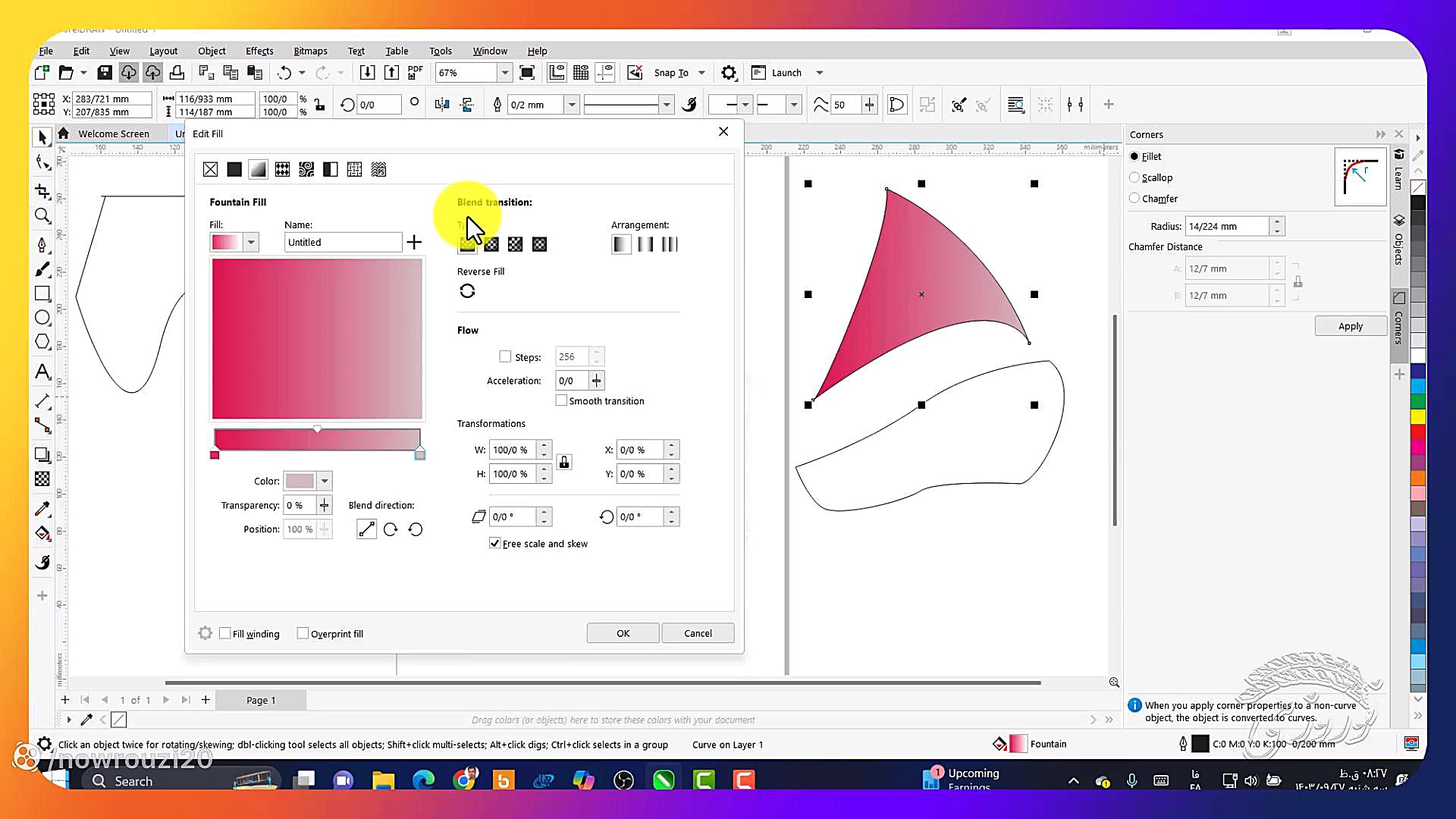Choose Vector Pattern Fill icon
The width and height of the screenshot is (1456, 819).
282,170
